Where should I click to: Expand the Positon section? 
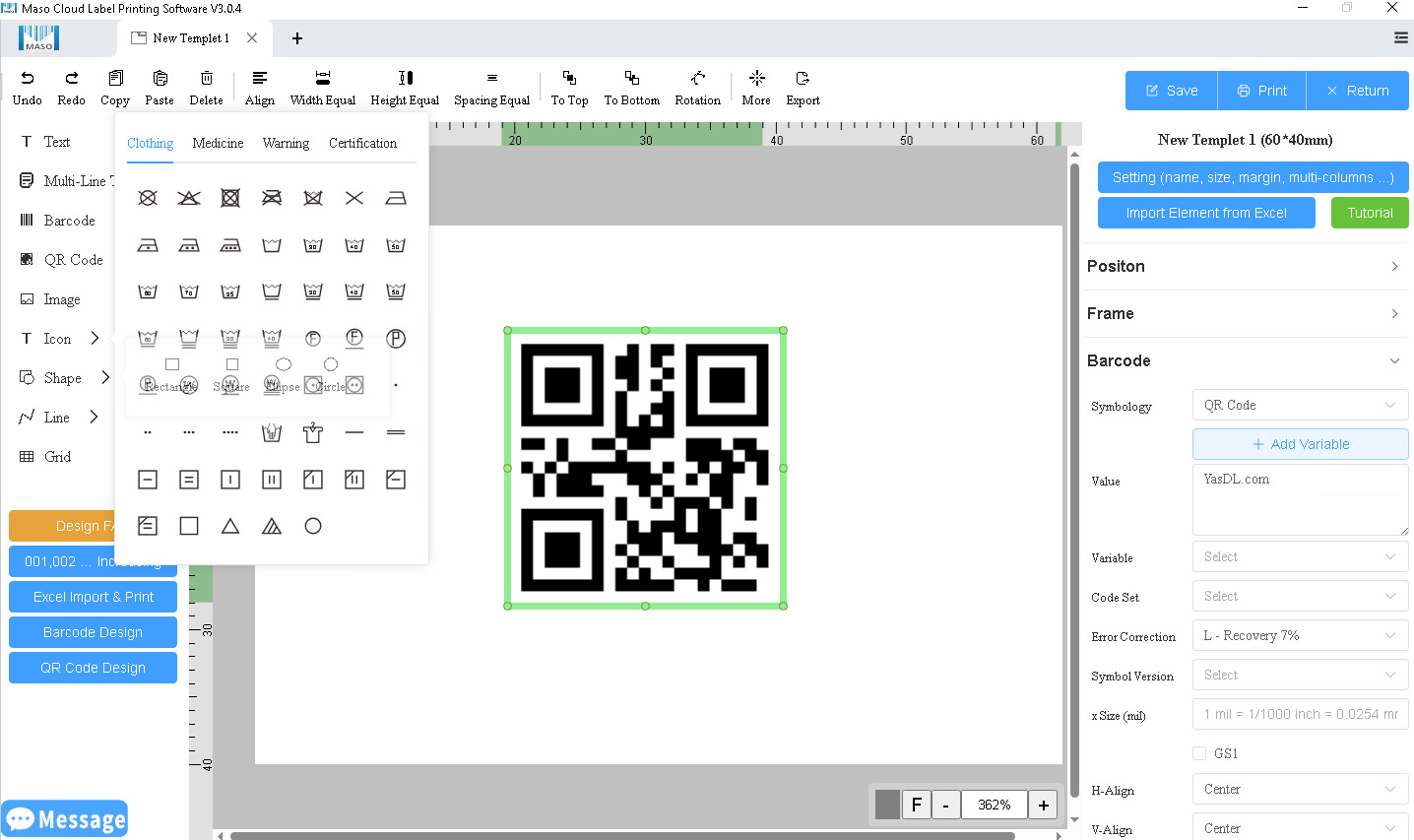(1247, 266)
